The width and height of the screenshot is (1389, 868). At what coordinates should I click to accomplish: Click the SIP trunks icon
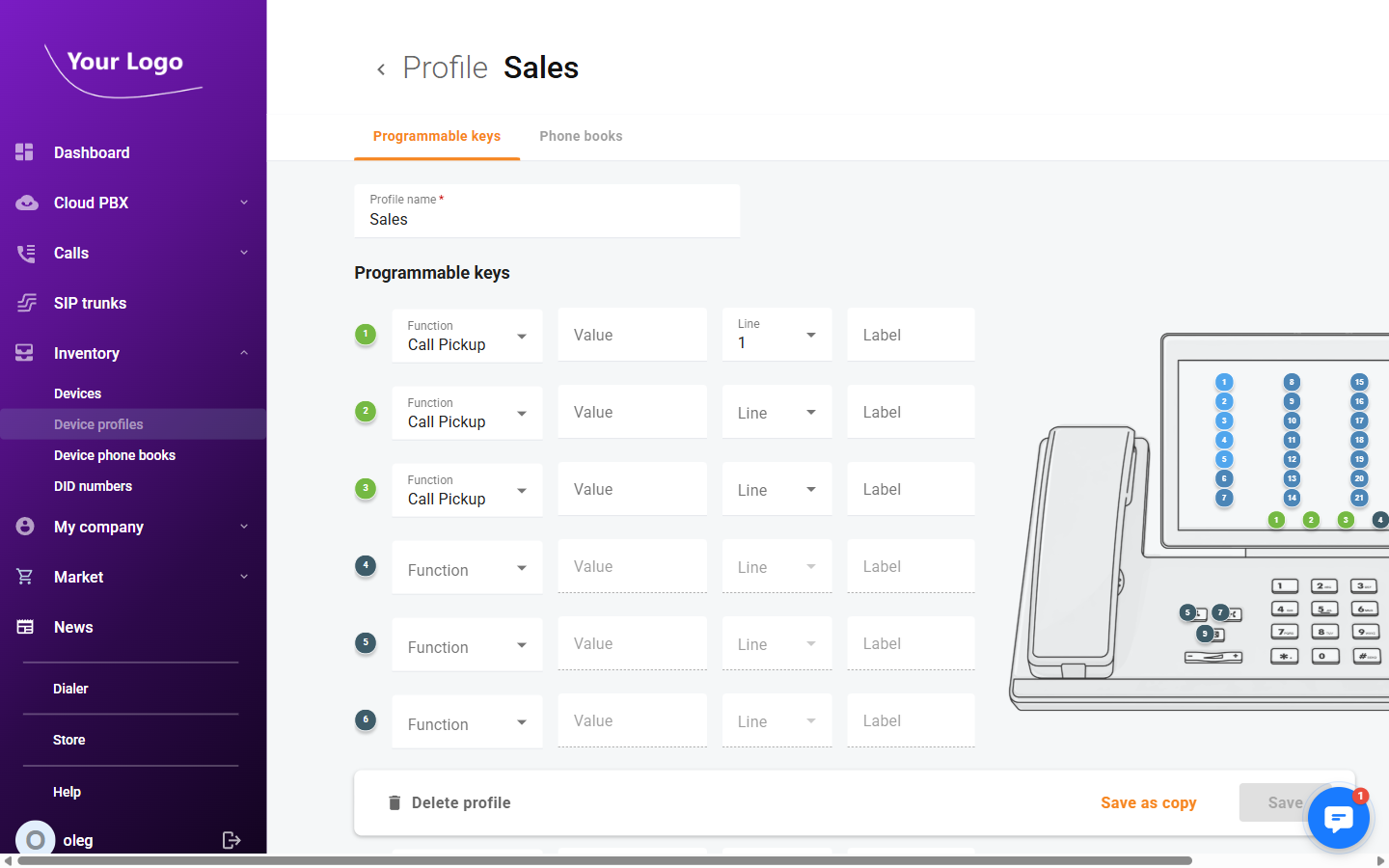point(26,303)
